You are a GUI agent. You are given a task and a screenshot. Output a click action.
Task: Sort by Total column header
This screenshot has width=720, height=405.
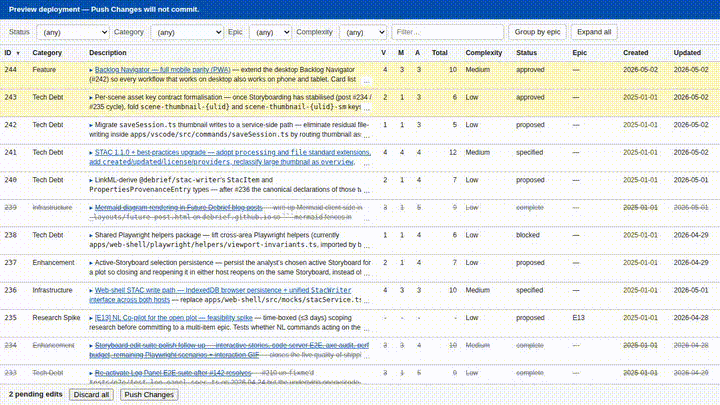439,53
